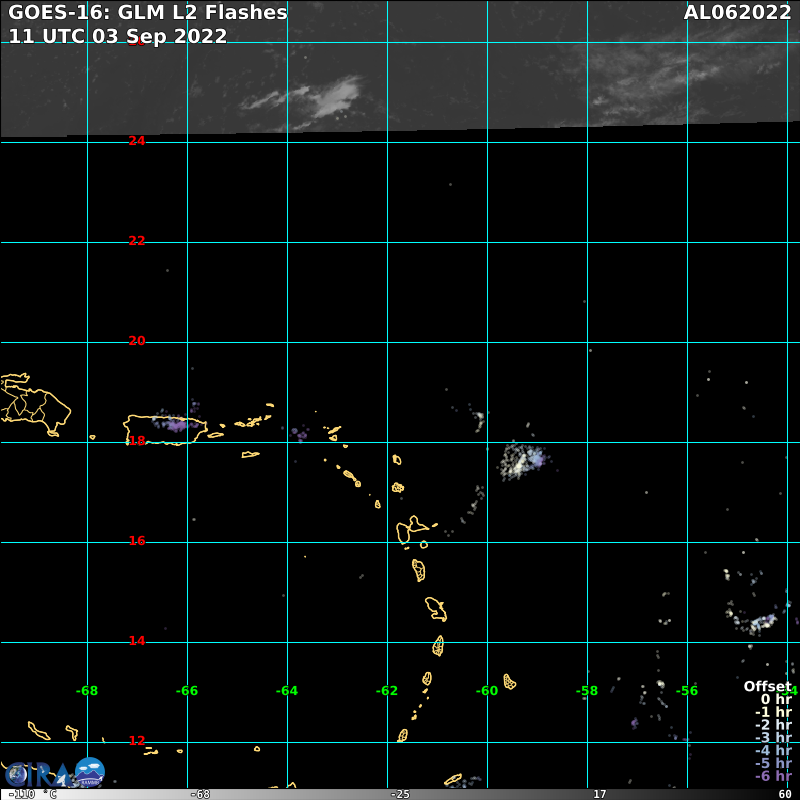Click the red latitude label 20
Viewport: 800px width, 800px height.
[x=137, y=341]
